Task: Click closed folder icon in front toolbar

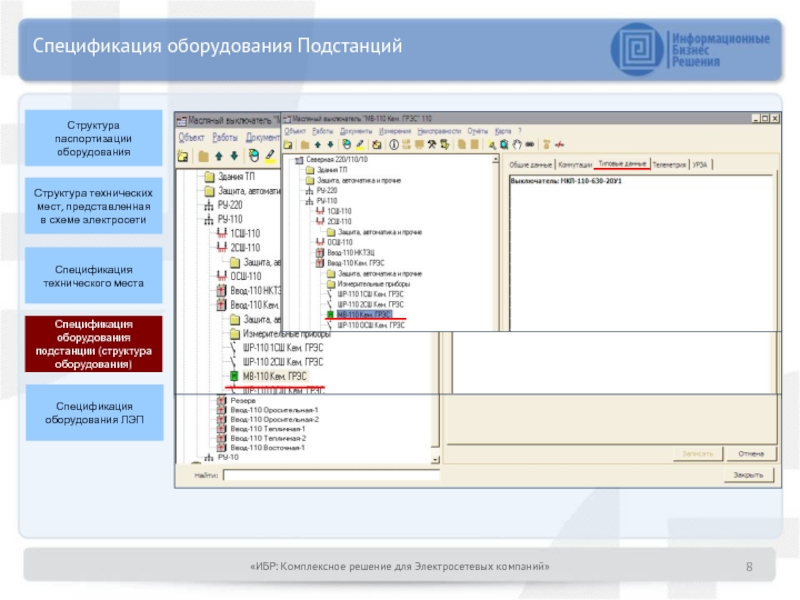Action: pos(305,145)
